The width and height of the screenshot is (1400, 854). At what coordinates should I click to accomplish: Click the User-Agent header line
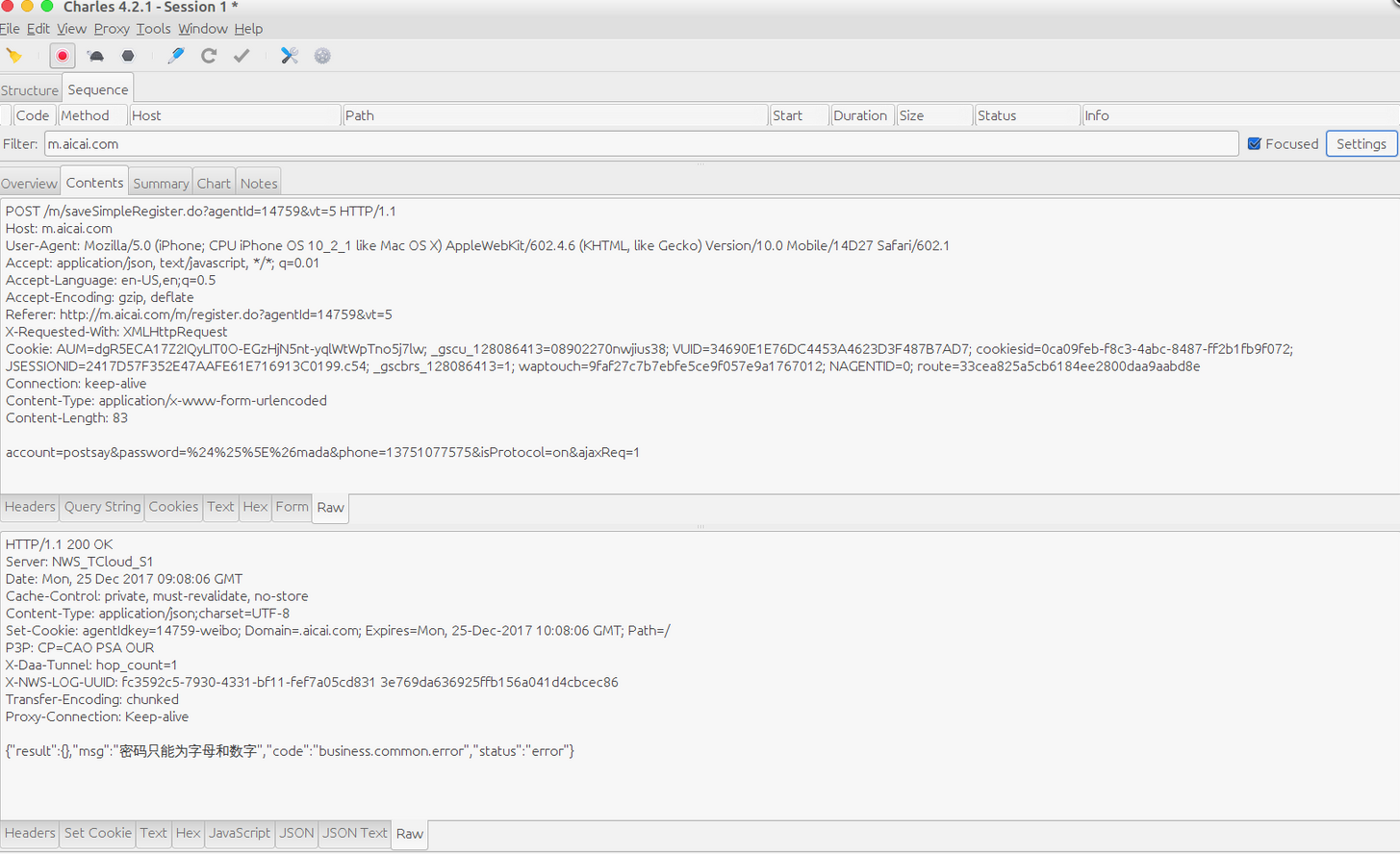click(477, 246)
